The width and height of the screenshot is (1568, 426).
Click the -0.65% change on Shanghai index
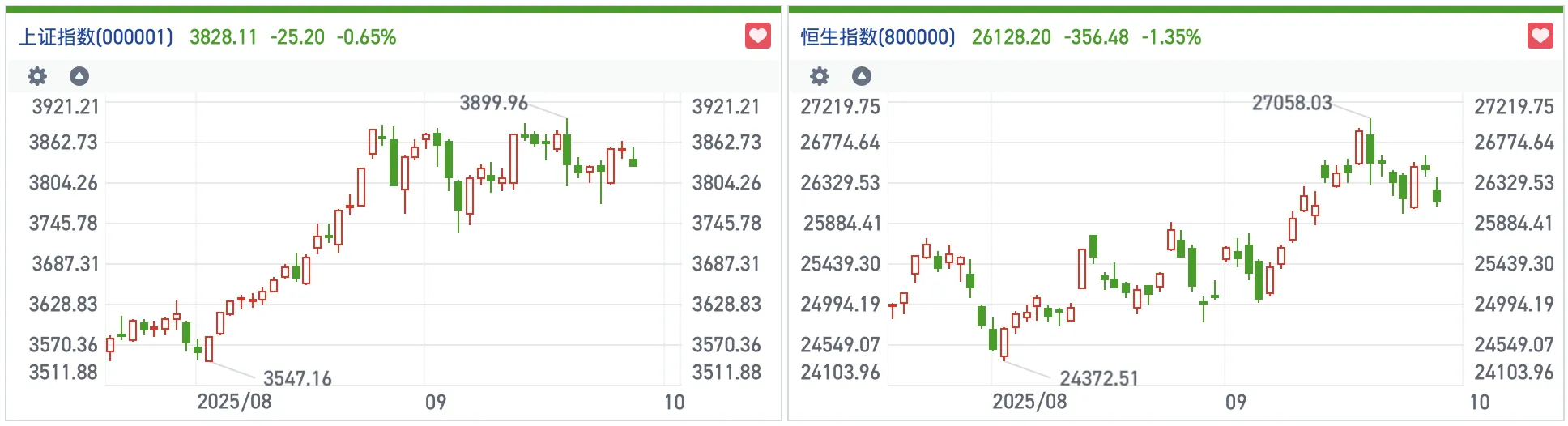coord(366,37)
